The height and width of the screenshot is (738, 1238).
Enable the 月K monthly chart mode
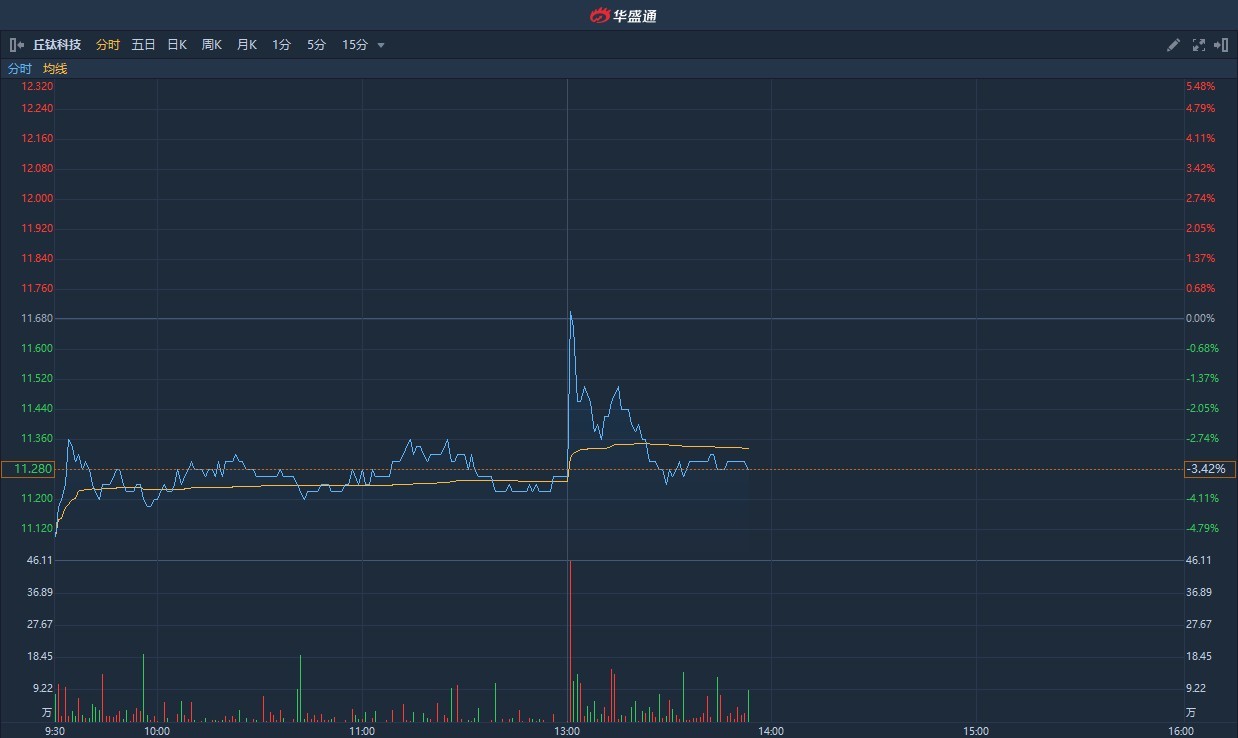click(x=246, y=45)
